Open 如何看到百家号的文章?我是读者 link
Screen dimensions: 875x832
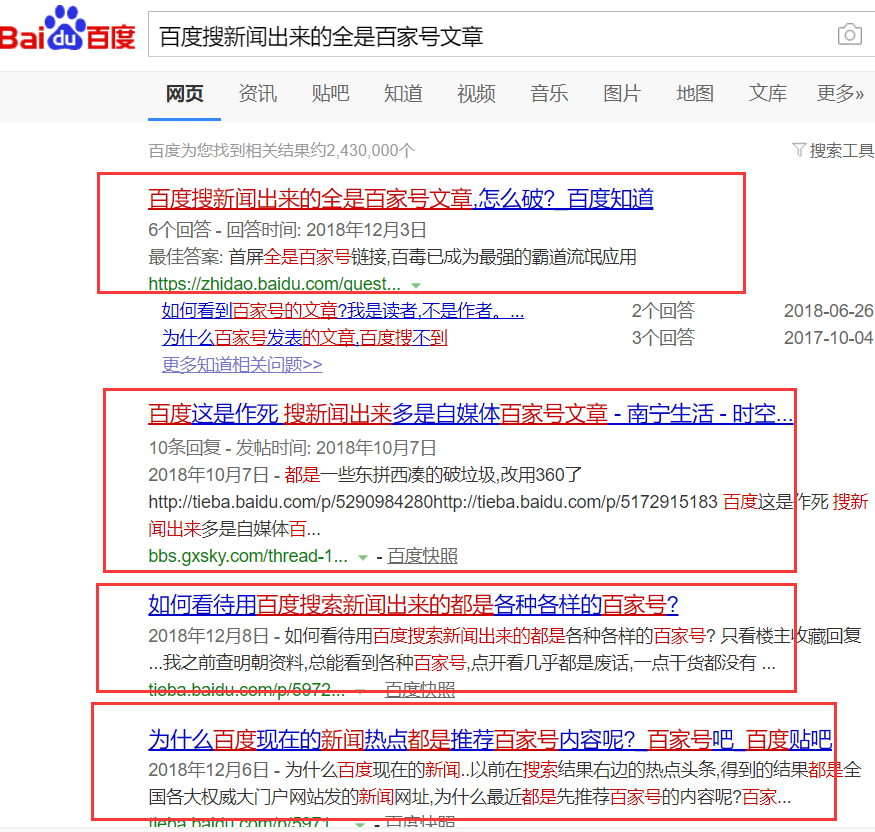(343, 311)
